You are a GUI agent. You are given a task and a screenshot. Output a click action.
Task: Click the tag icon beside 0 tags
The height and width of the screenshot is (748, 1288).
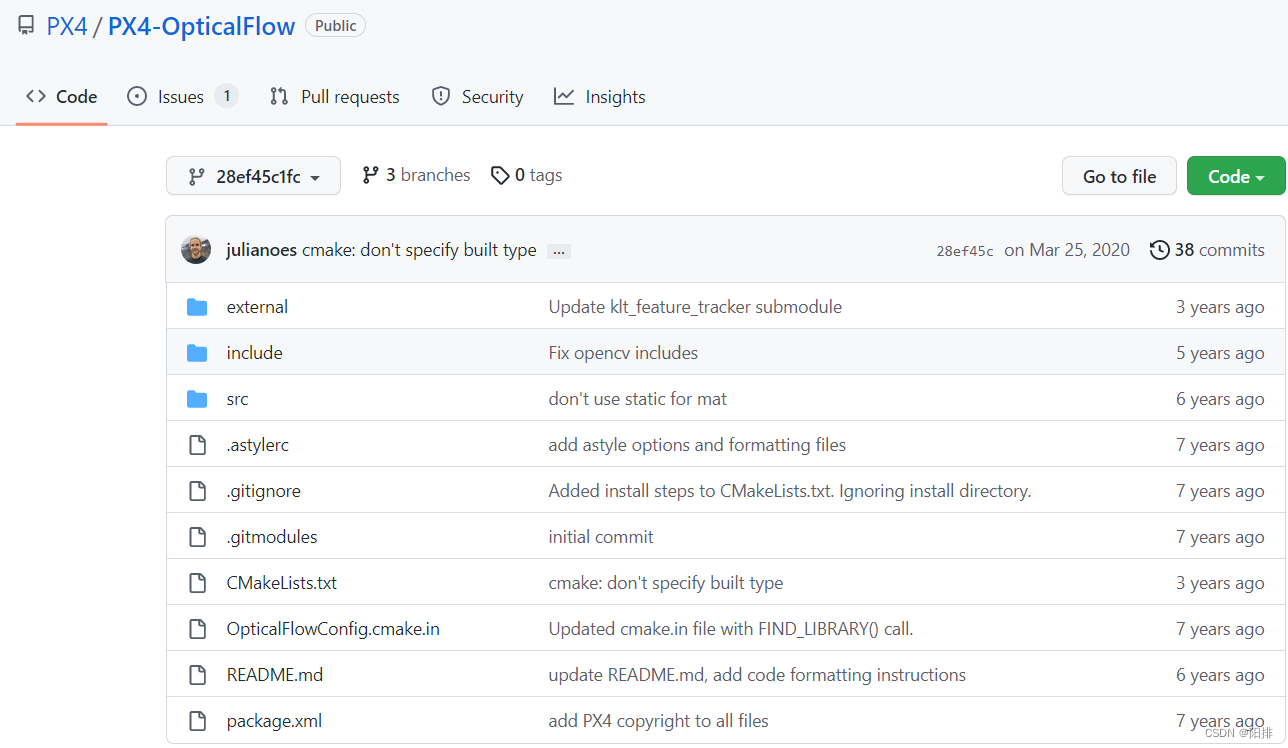tap(500, 175)
